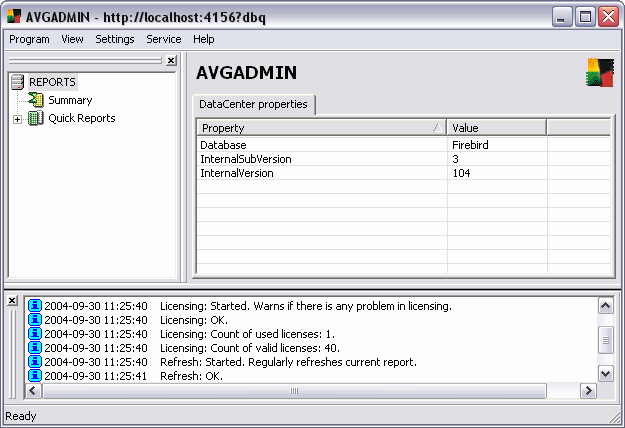Click 'Refresh: Started. Regularly refreshes' message text
The height and width of the screenshot is (428, 625).
coord(288,362)
